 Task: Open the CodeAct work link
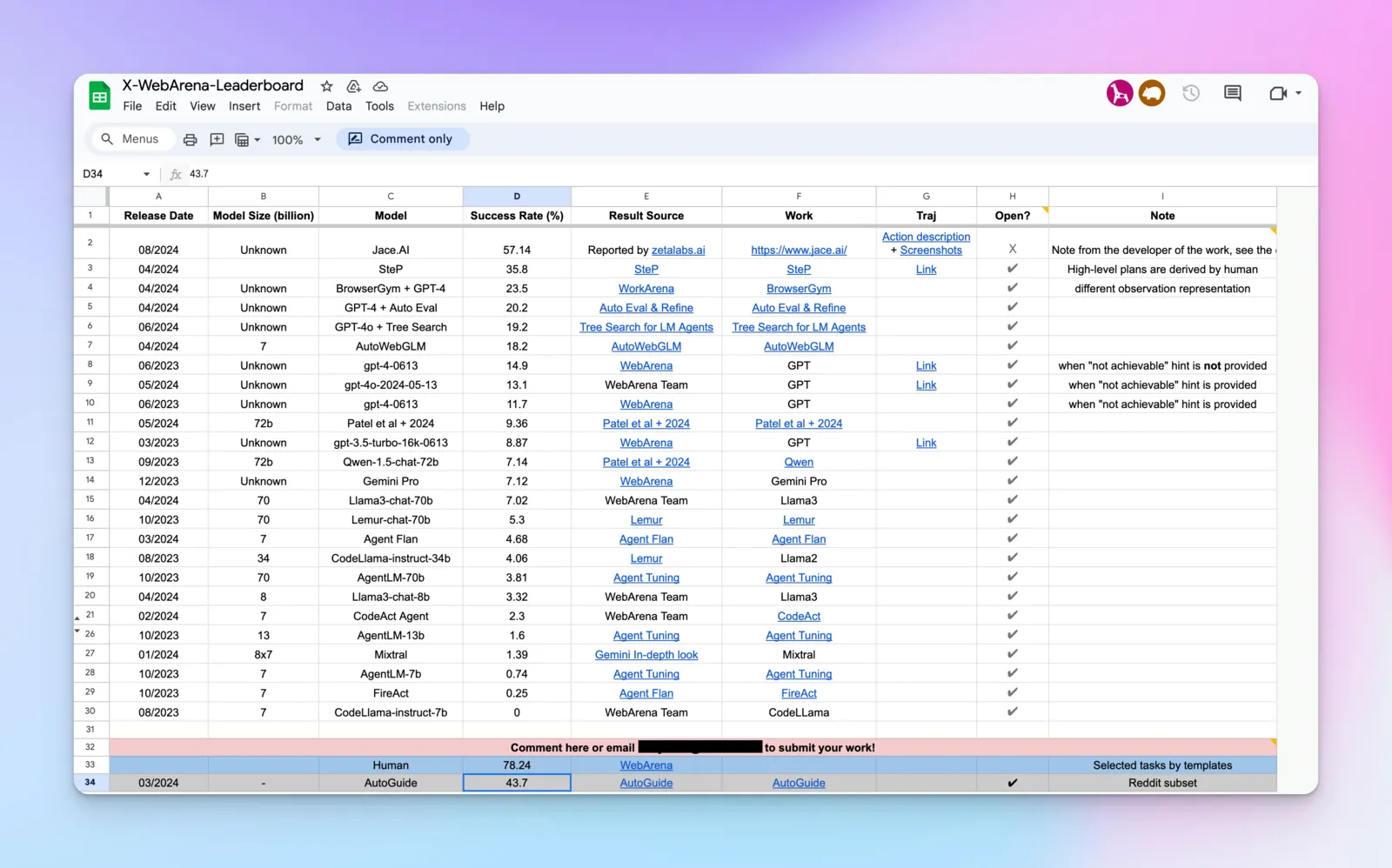click(x=799, y=617)
